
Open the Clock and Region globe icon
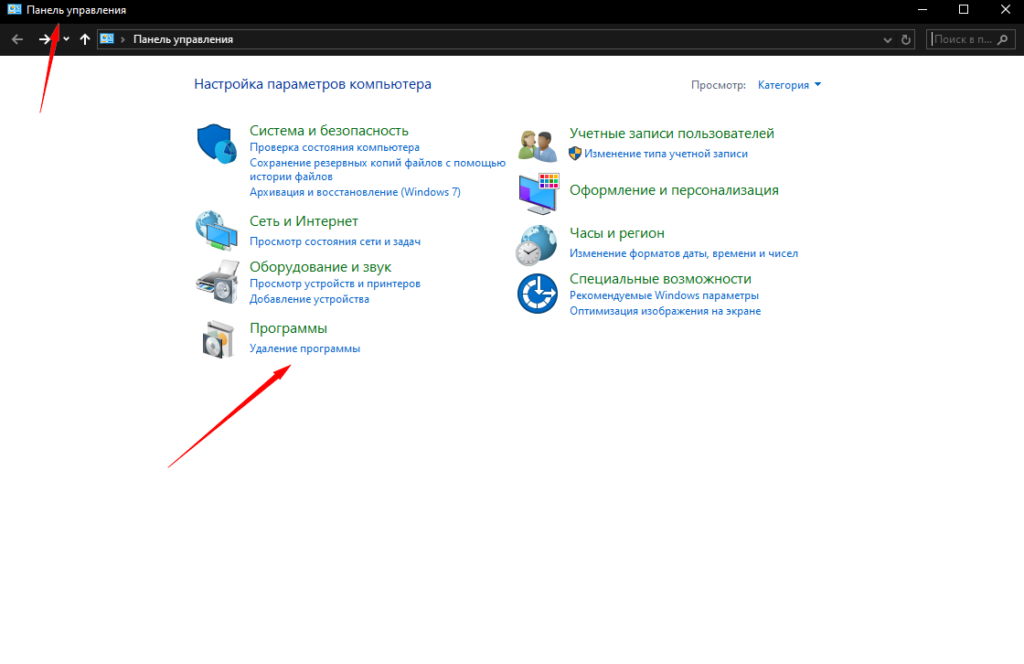(x=536, y=245)
